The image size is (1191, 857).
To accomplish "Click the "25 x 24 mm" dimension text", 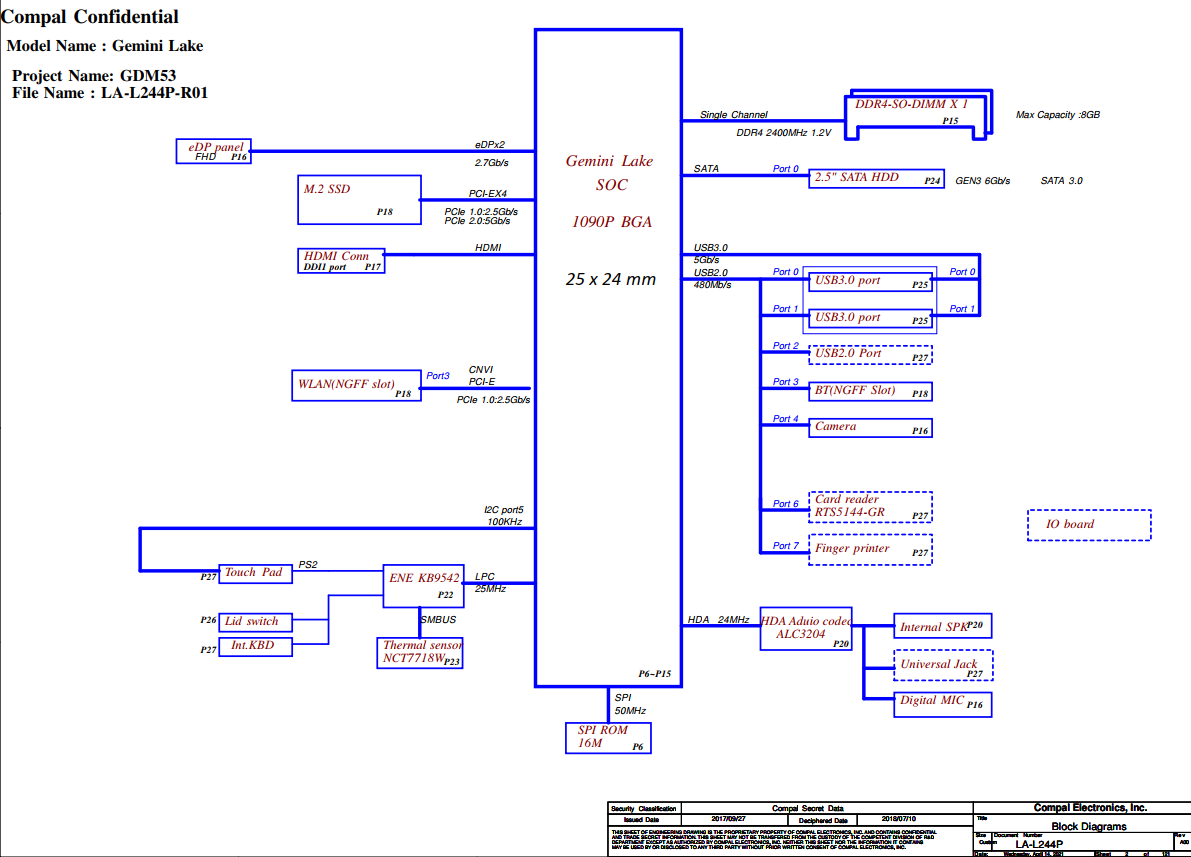I will tap(611, 280).
